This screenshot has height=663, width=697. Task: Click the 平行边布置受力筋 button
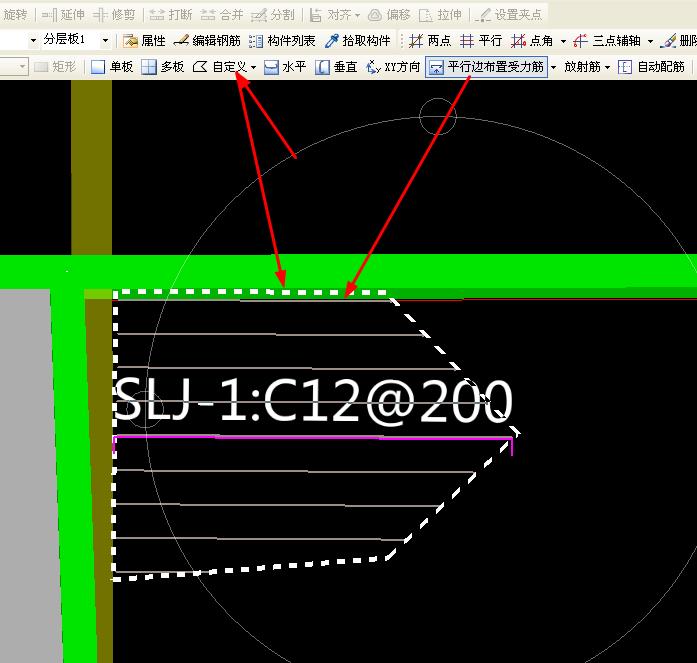click(x=487, y=67)
